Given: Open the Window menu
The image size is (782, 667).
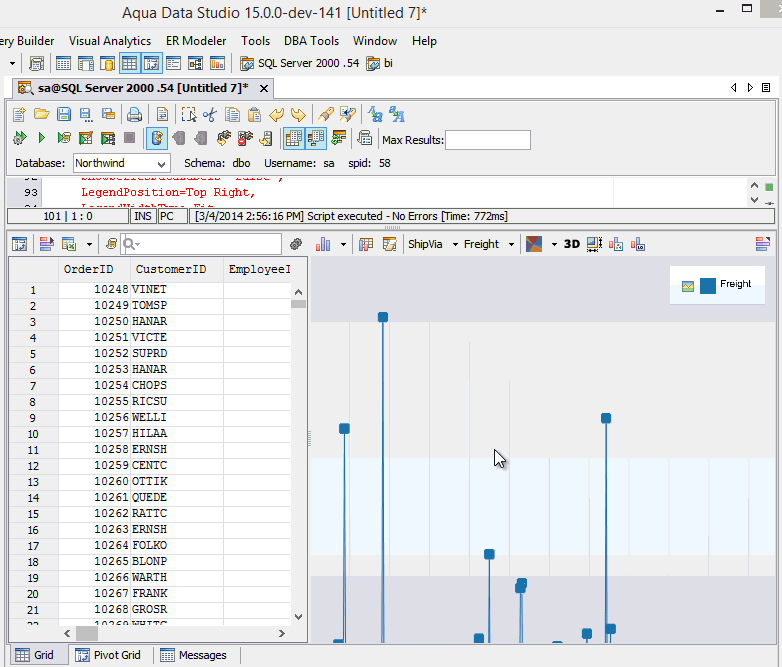Looking at the screenshot, I should (x=375, y=41).
